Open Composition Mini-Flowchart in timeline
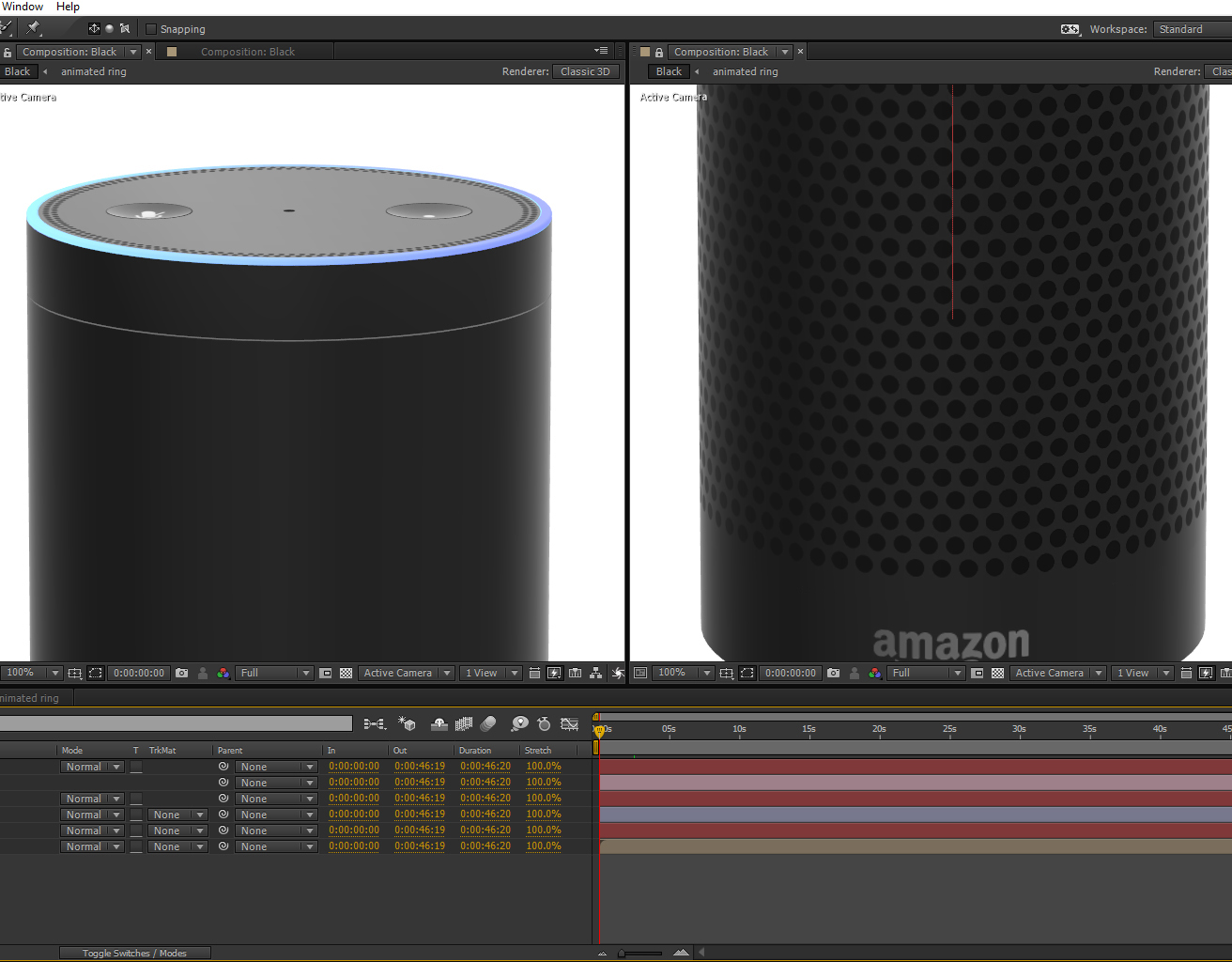 tap(375, 723)
